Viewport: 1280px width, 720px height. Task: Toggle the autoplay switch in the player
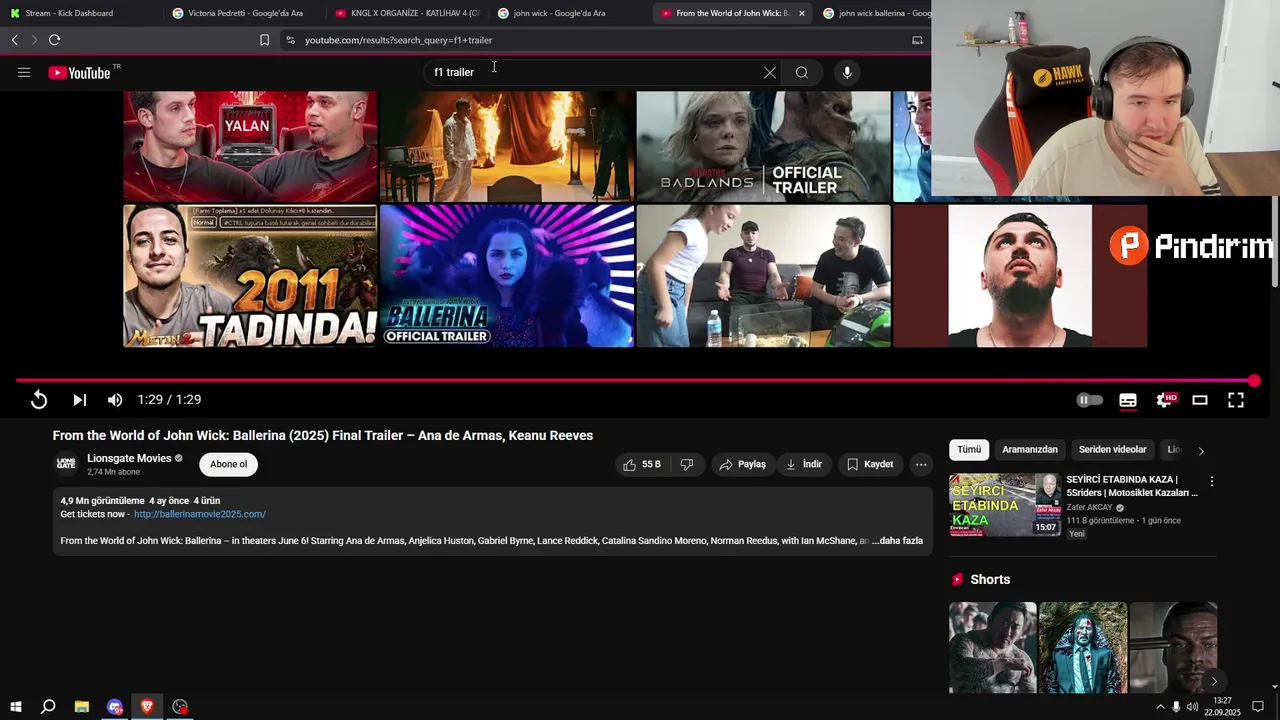1089,400
